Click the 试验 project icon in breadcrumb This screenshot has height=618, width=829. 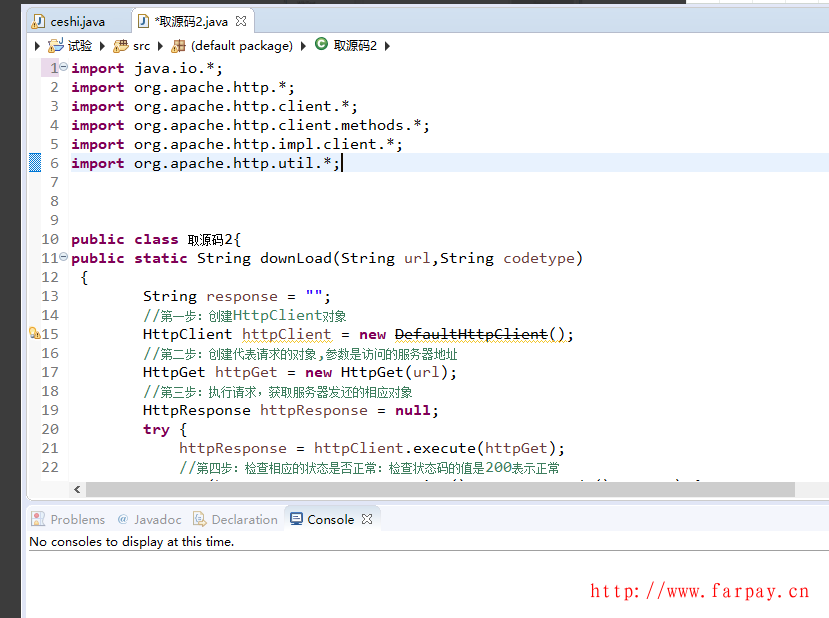56,46
